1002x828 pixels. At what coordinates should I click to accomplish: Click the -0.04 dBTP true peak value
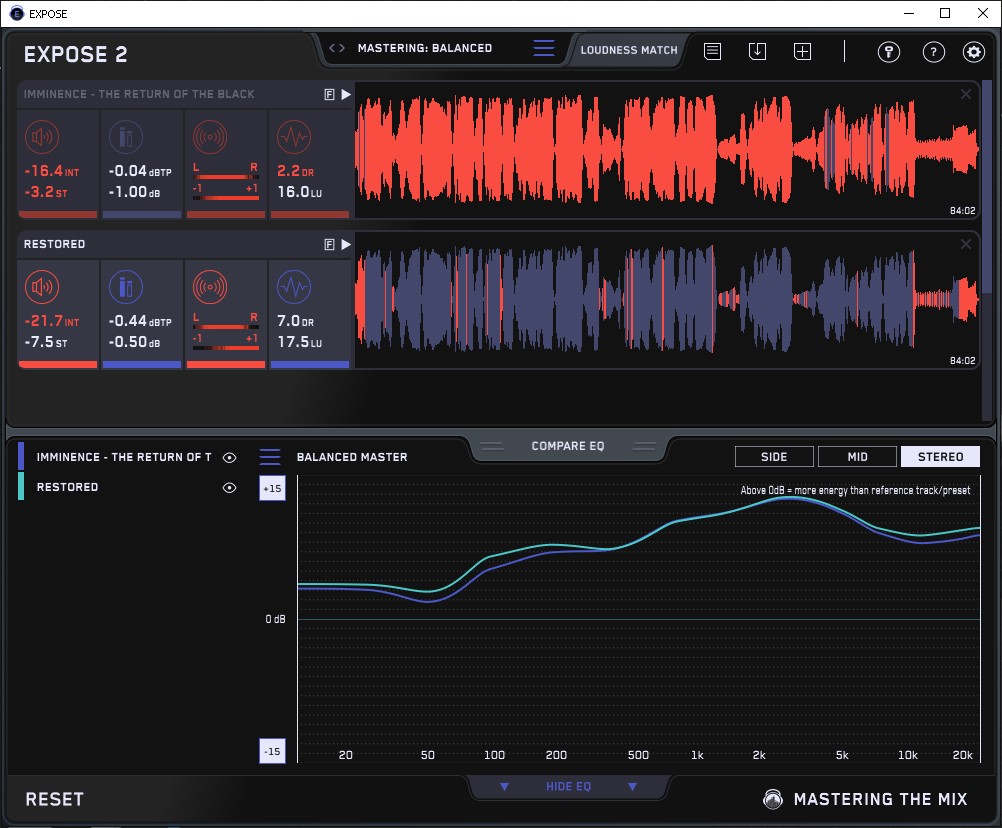point(140,171)
